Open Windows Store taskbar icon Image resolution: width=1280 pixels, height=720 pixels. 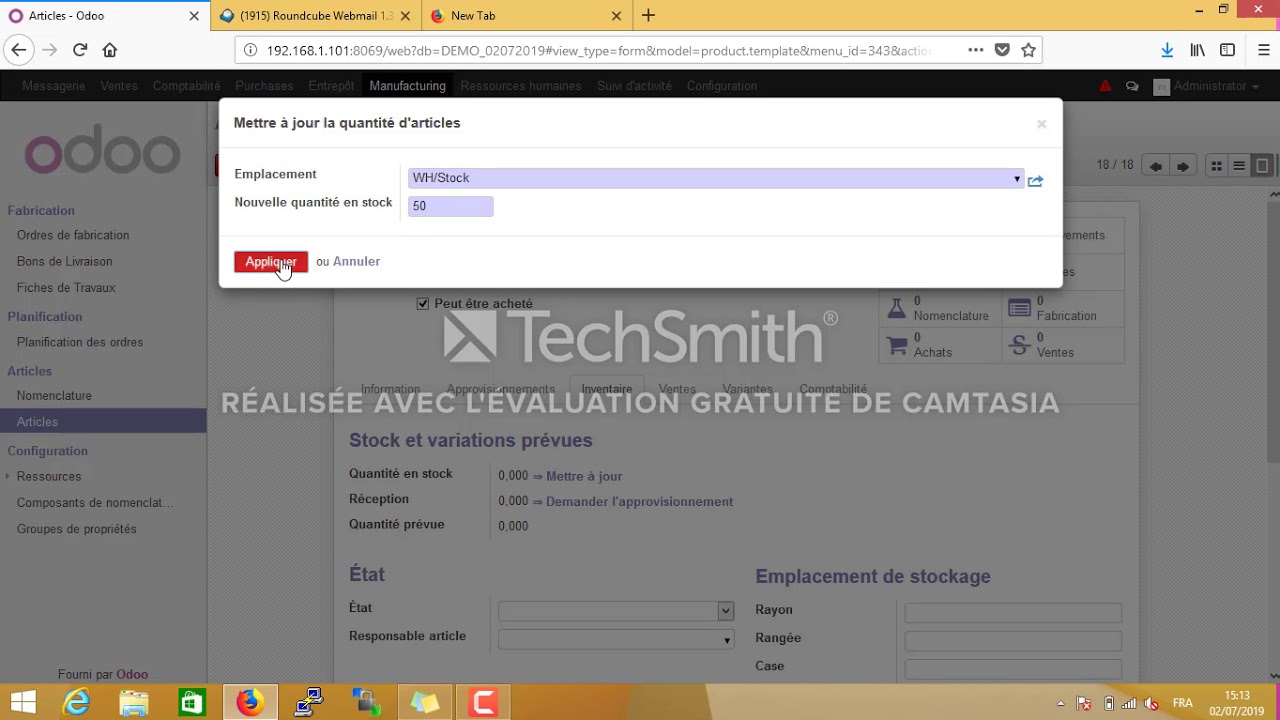(192, 703)
